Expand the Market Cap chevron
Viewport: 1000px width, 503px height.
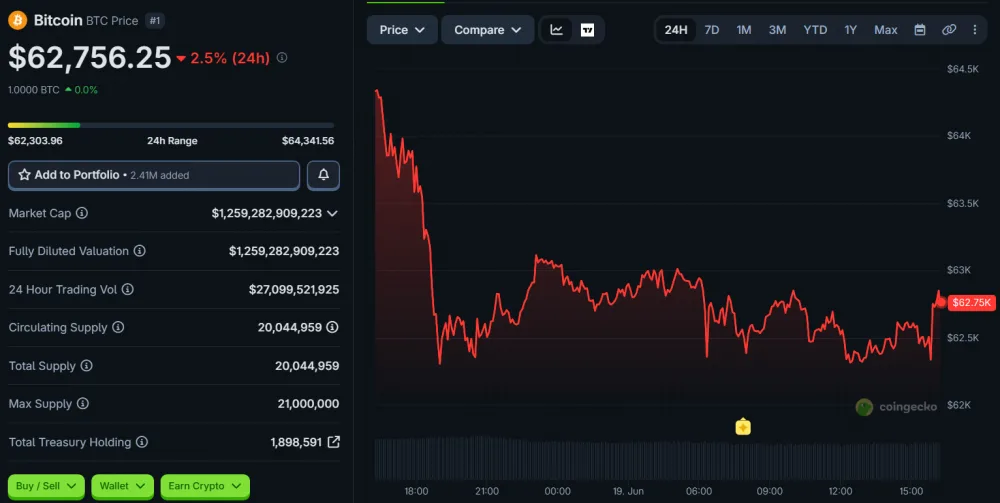coord(332,214)
